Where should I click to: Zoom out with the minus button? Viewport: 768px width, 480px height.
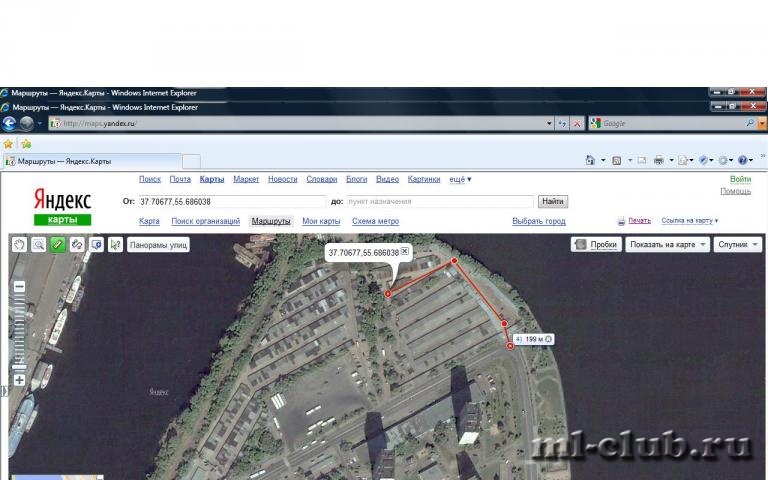[x=19, y=287]
